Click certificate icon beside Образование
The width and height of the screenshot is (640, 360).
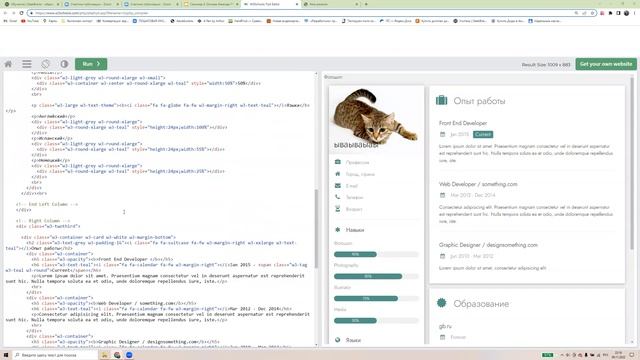(442, 303)
